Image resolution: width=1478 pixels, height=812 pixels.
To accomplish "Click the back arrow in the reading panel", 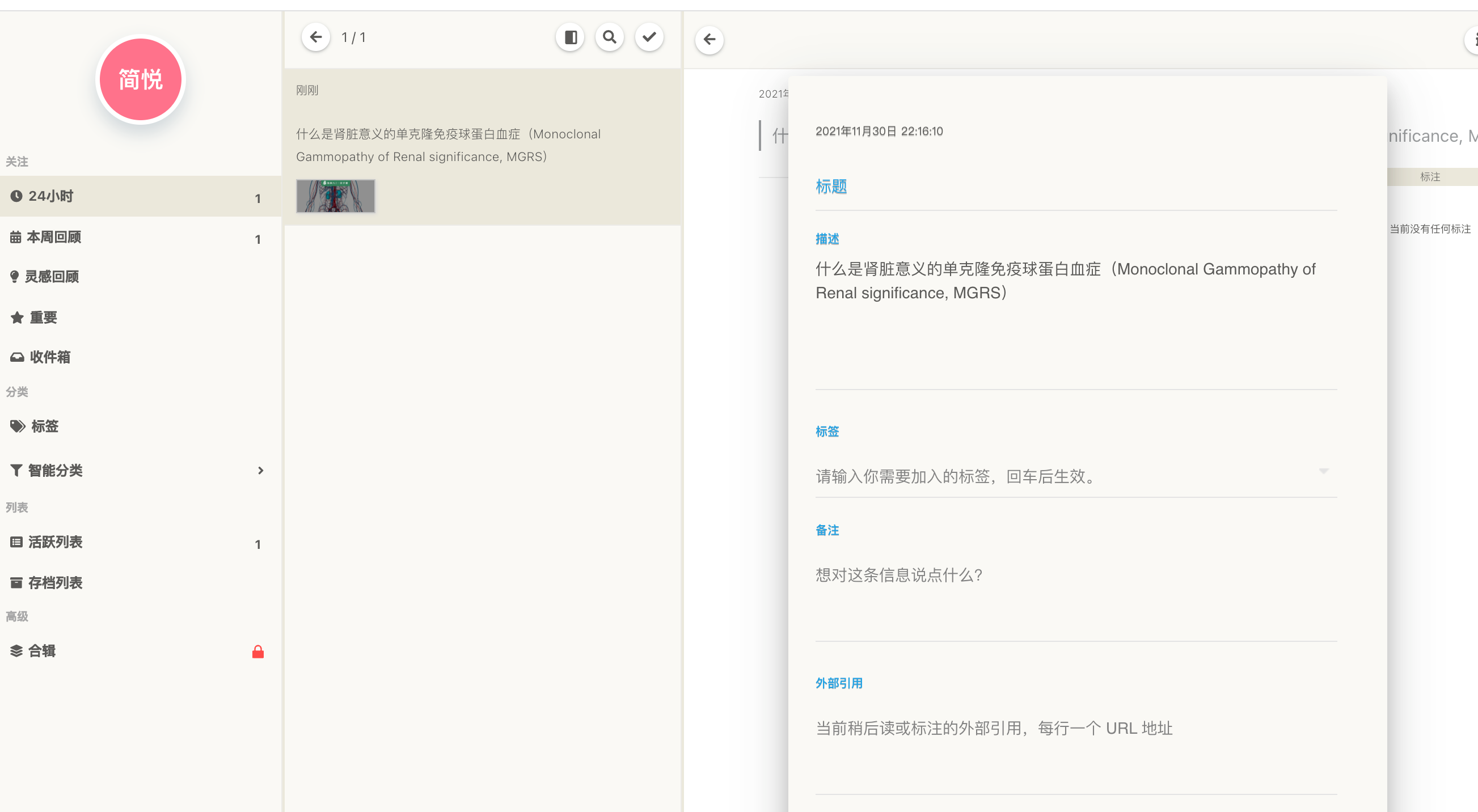I will tap(709, 40).
